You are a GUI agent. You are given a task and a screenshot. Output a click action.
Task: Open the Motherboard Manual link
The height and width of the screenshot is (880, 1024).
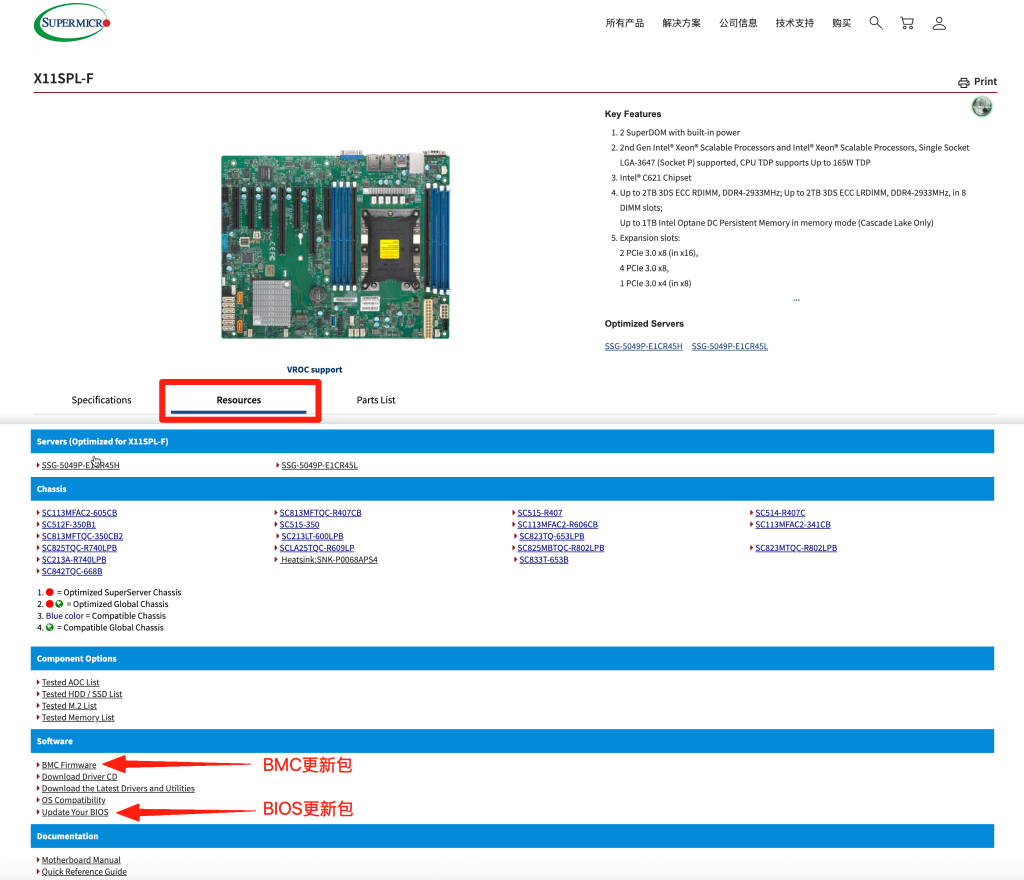click(81, 860)
